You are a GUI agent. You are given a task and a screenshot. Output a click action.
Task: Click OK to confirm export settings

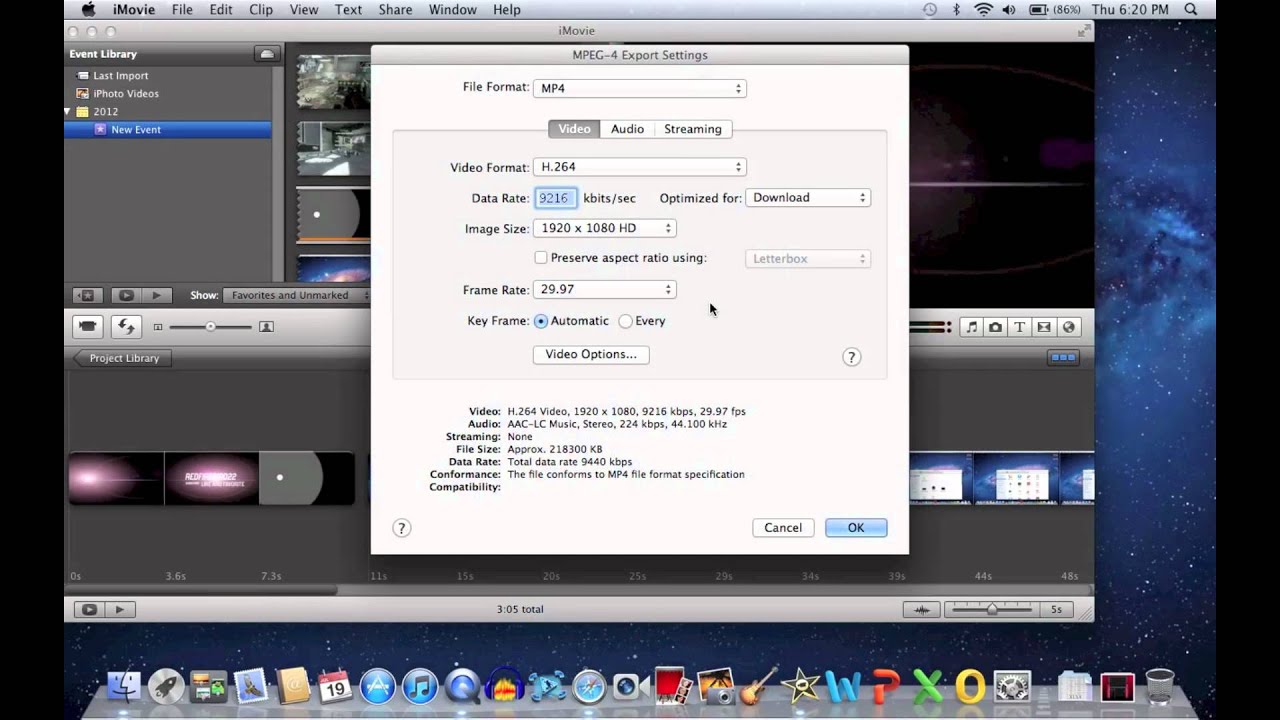pos(856,528)
